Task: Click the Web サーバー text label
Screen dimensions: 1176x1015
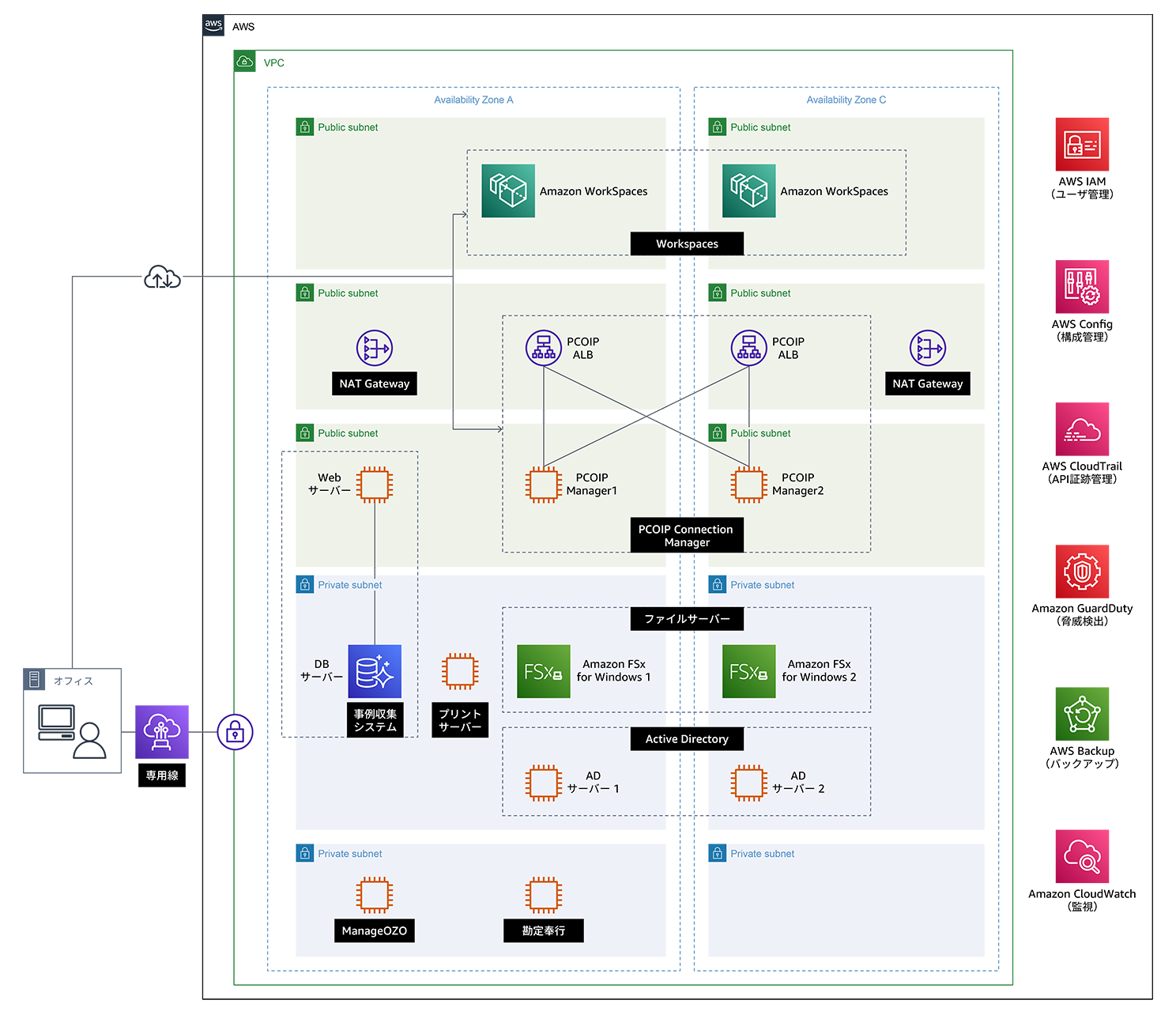Action: coord(330,484)
